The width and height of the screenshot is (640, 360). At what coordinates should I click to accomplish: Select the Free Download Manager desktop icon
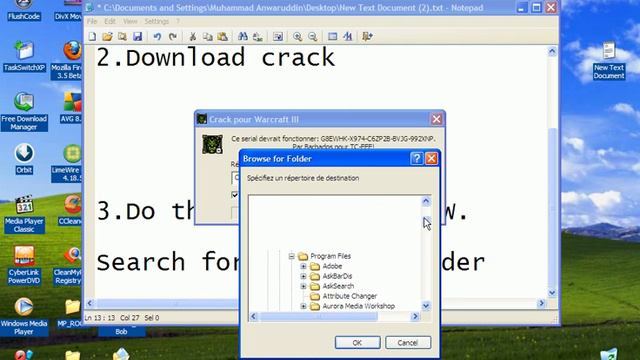point(24,111)
